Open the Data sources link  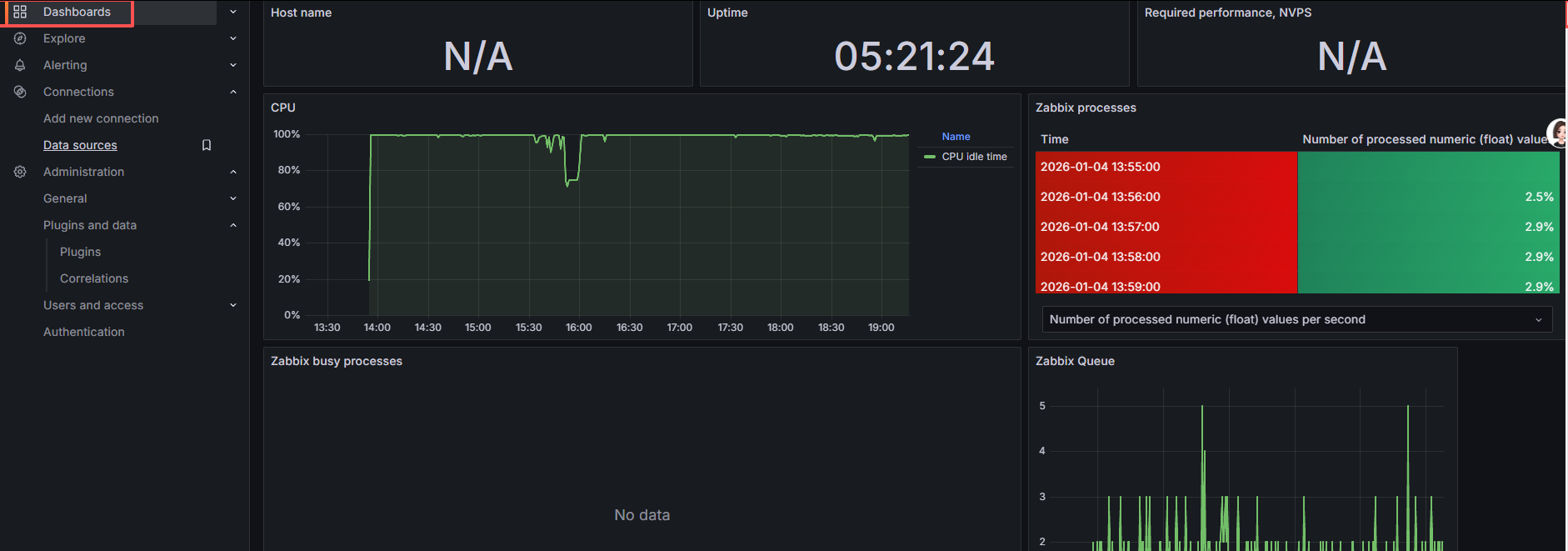80,145
